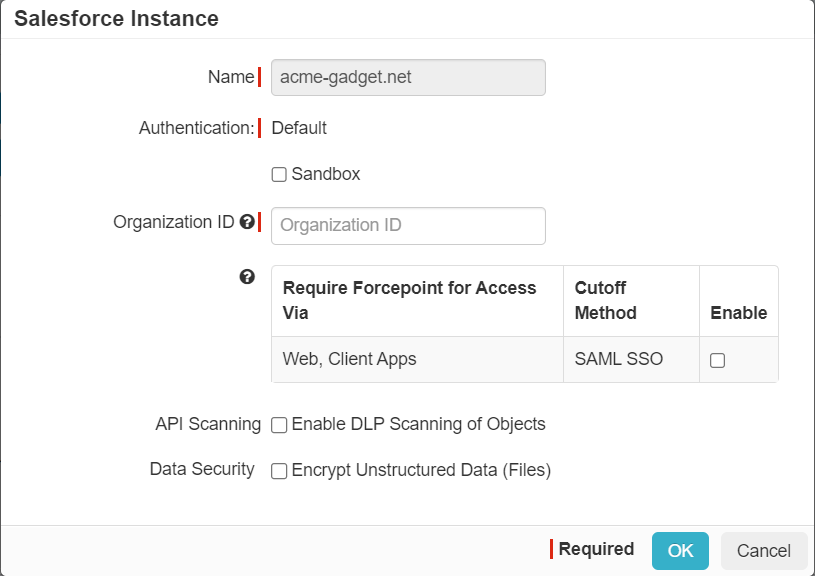The height and width of the screenshot is (576, 815).
Task: Click the required marker next to Authentication
Action: pos(259,128)
